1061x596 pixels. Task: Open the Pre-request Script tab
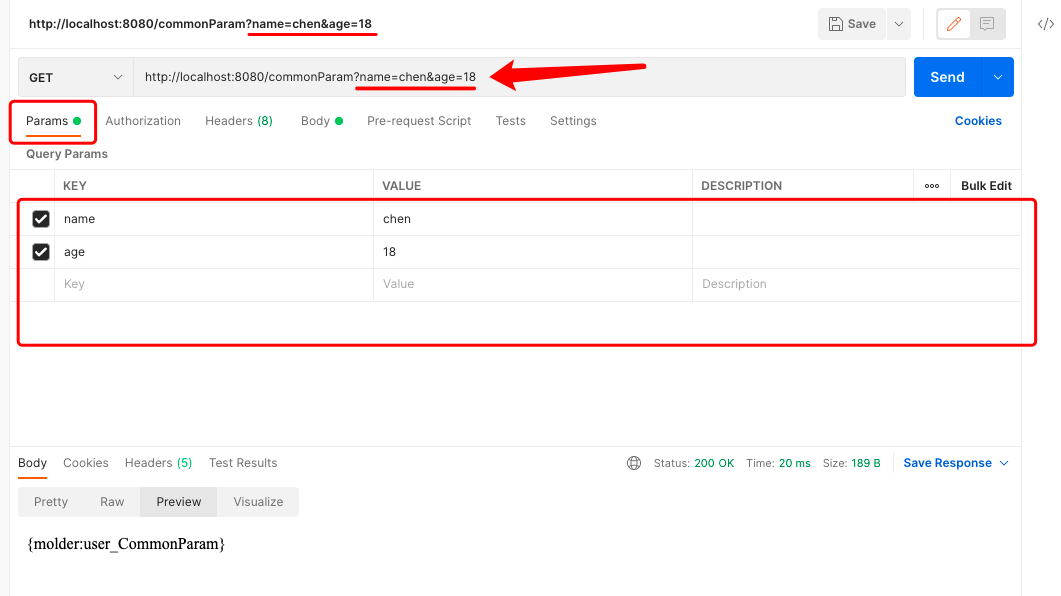[x=419, y=121]
